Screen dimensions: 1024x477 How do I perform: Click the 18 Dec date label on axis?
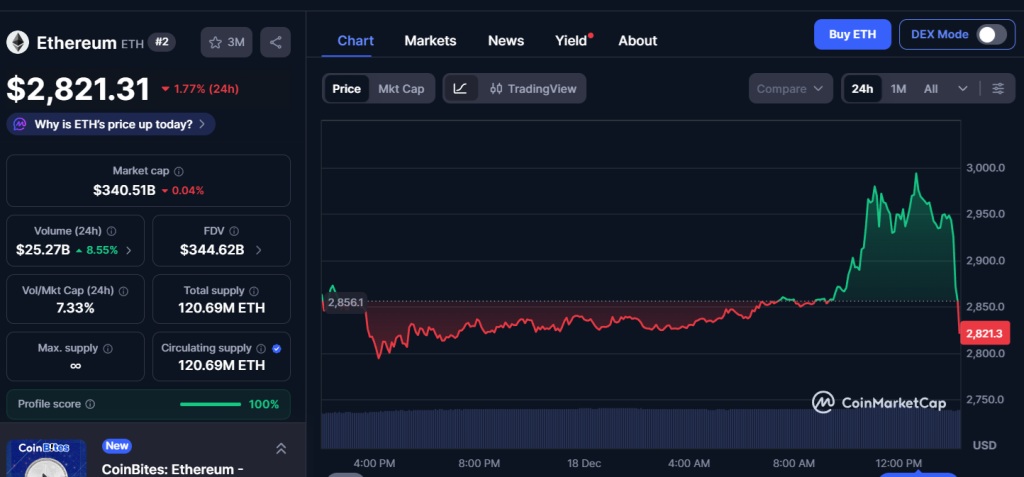584,463
